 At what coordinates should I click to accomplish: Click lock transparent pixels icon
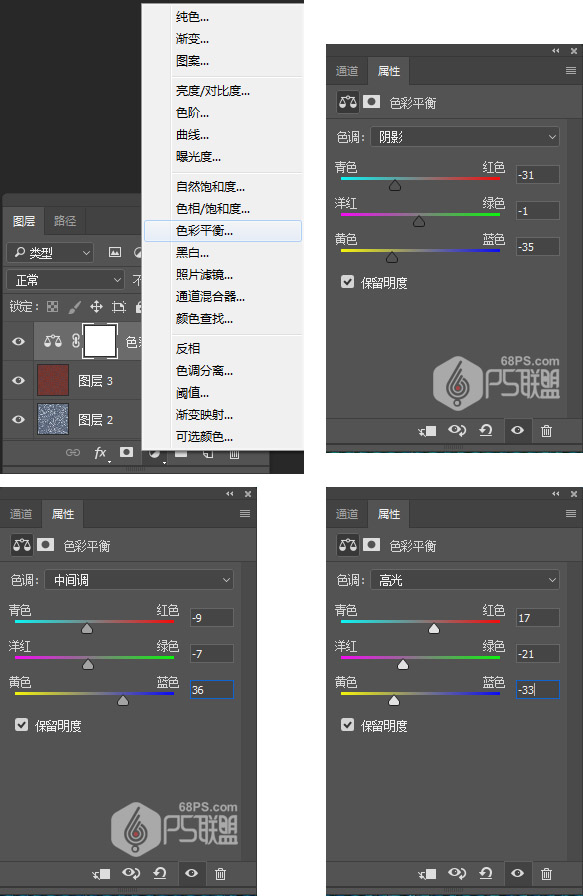click(53, 307)
